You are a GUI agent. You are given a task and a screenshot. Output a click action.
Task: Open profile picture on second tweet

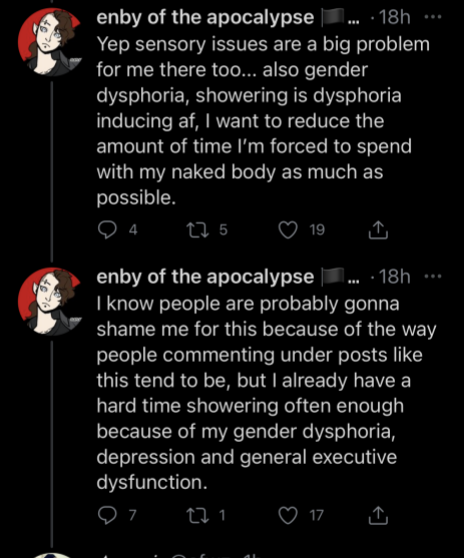click(50, 302)
